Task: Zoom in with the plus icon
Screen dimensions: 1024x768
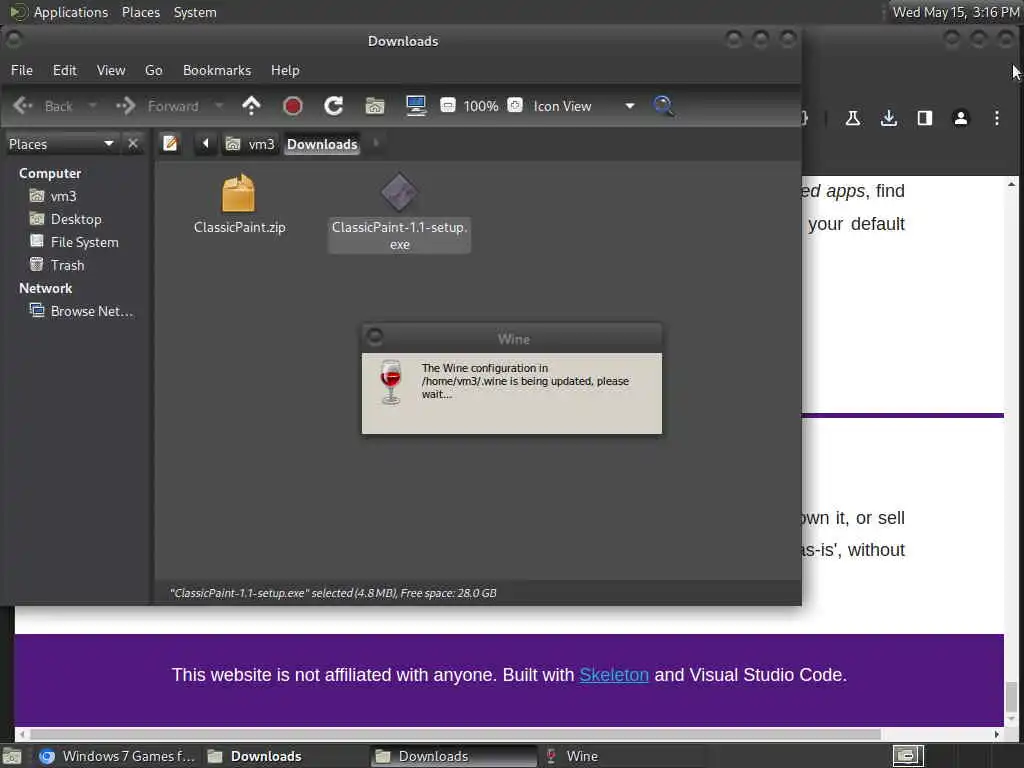Action: [x=515, y=105]
